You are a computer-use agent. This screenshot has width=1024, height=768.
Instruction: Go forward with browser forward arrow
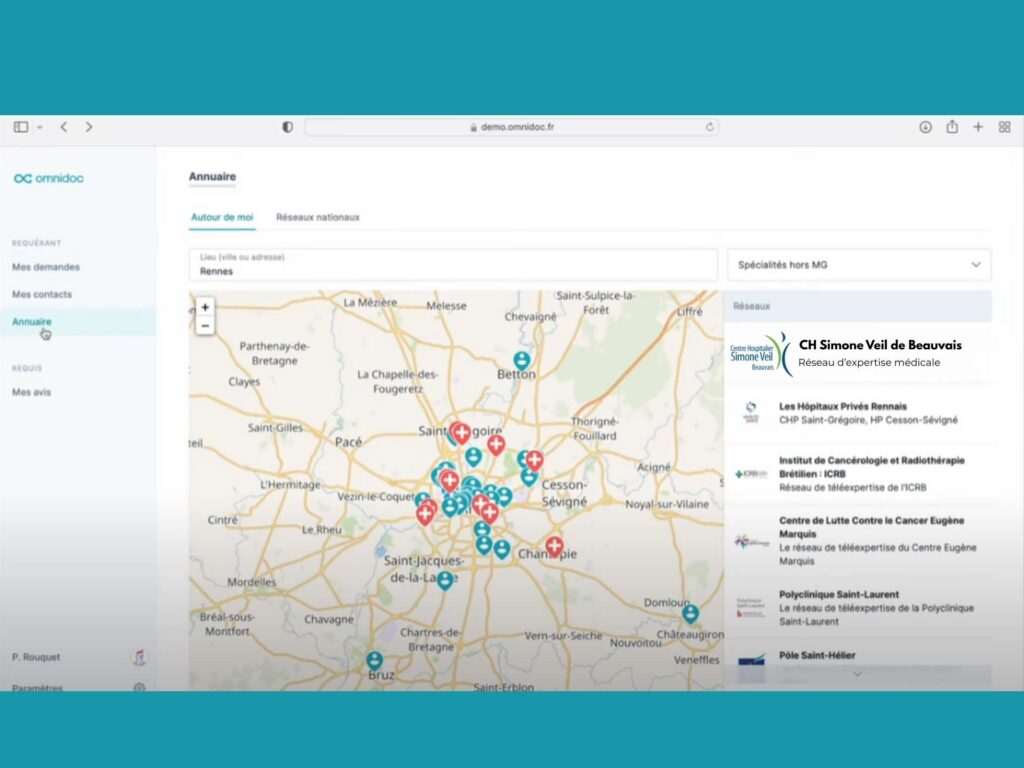click(89, 127)
